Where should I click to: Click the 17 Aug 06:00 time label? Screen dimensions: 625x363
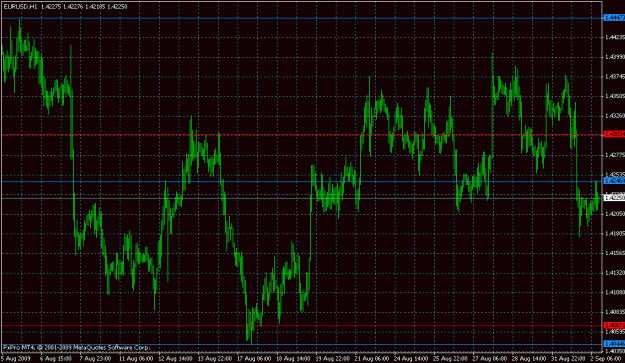[x=254, y=359]
